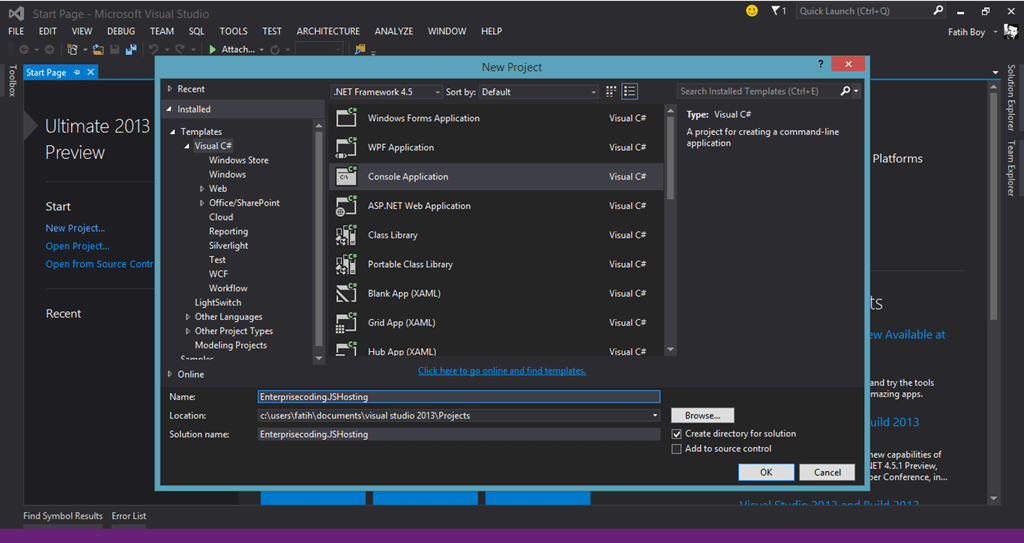Click the Save toolbar icon
This screenshot has height=543, width=1024.
point(115,49)
